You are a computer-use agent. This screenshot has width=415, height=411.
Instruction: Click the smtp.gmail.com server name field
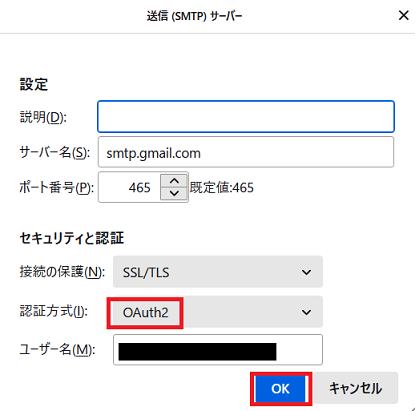click(246, 152)
